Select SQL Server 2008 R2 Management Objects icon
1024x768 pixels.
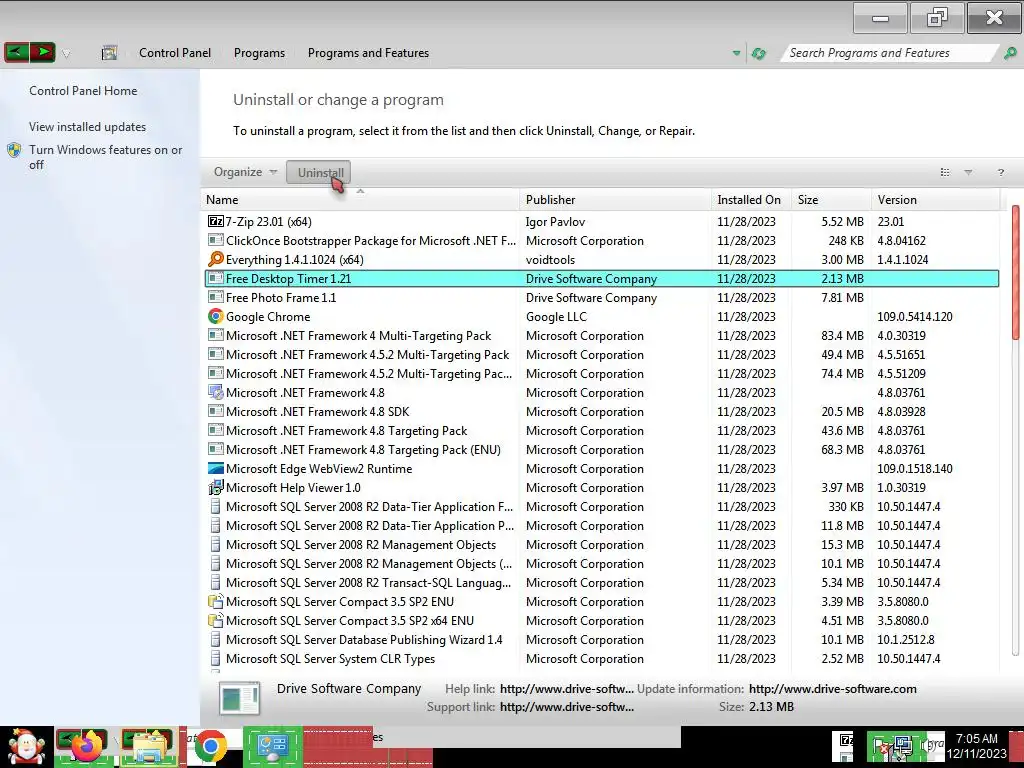216,545
